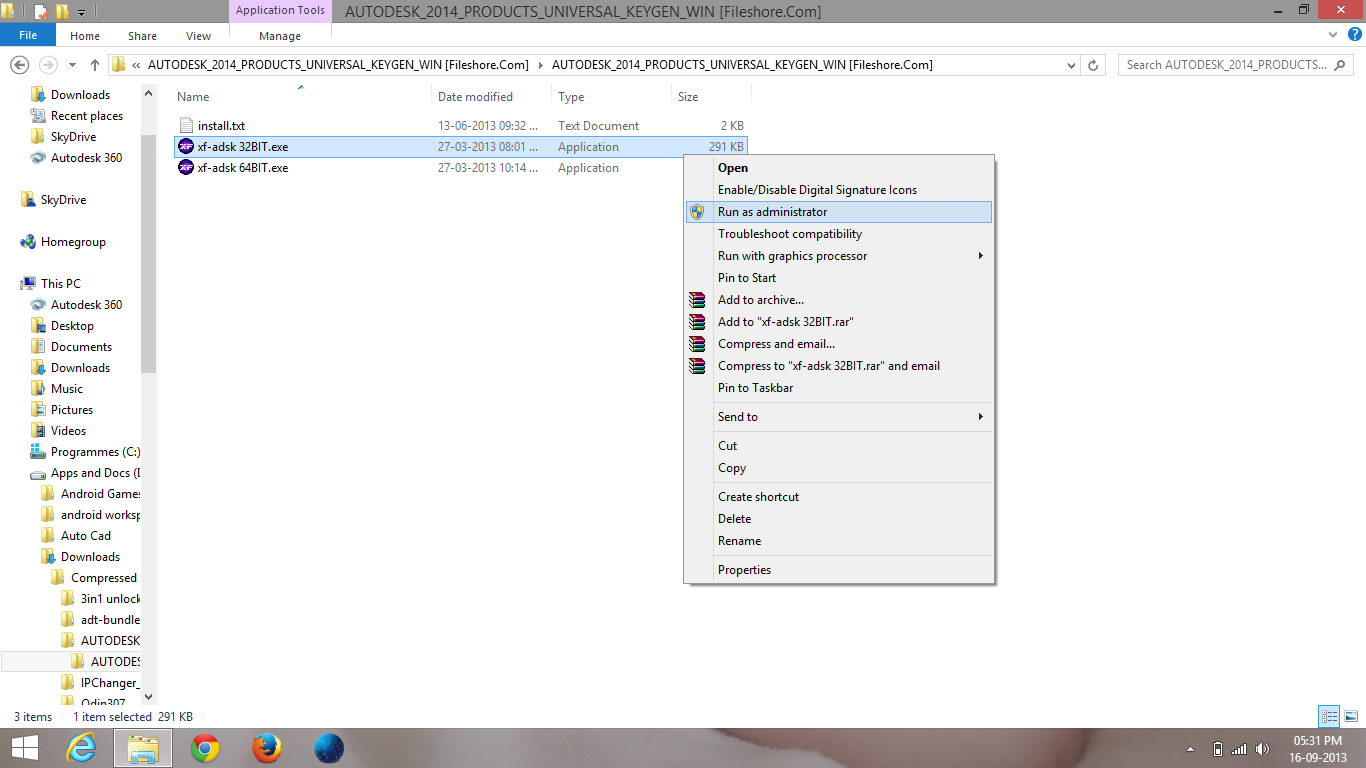Click the New folder icon in the quick access toolbar
Viewport: 1366px width, 768px height.
pos(62,12)
